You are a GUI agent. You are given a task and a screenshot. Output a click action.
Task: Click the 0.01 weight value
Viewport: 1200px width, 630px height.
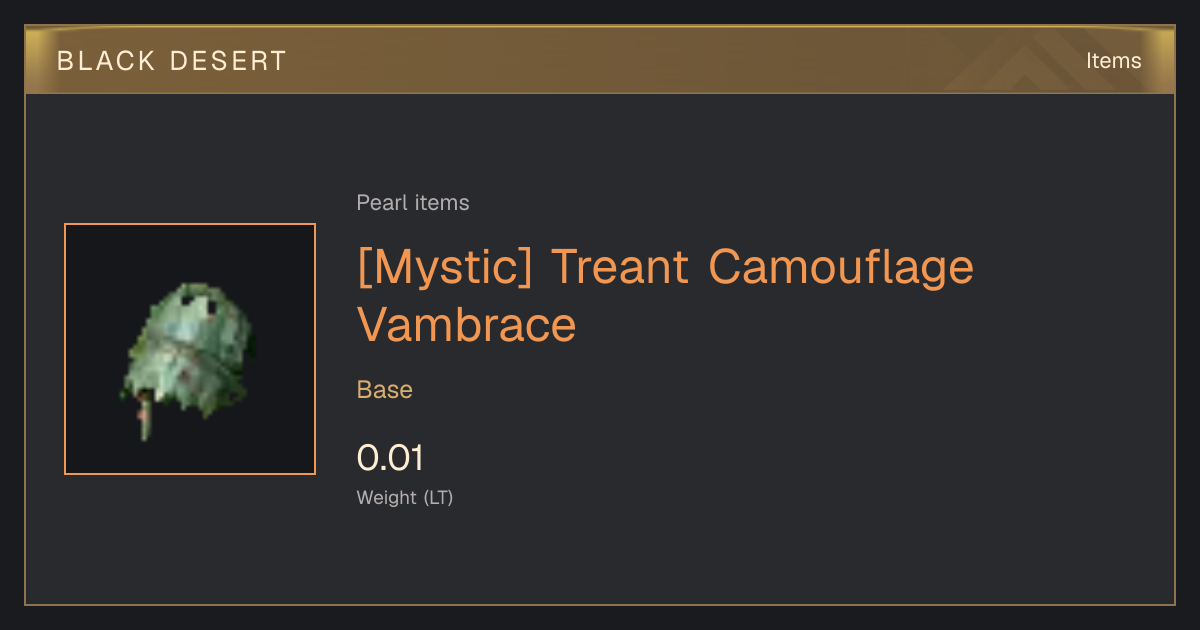(x=391, y=458)
